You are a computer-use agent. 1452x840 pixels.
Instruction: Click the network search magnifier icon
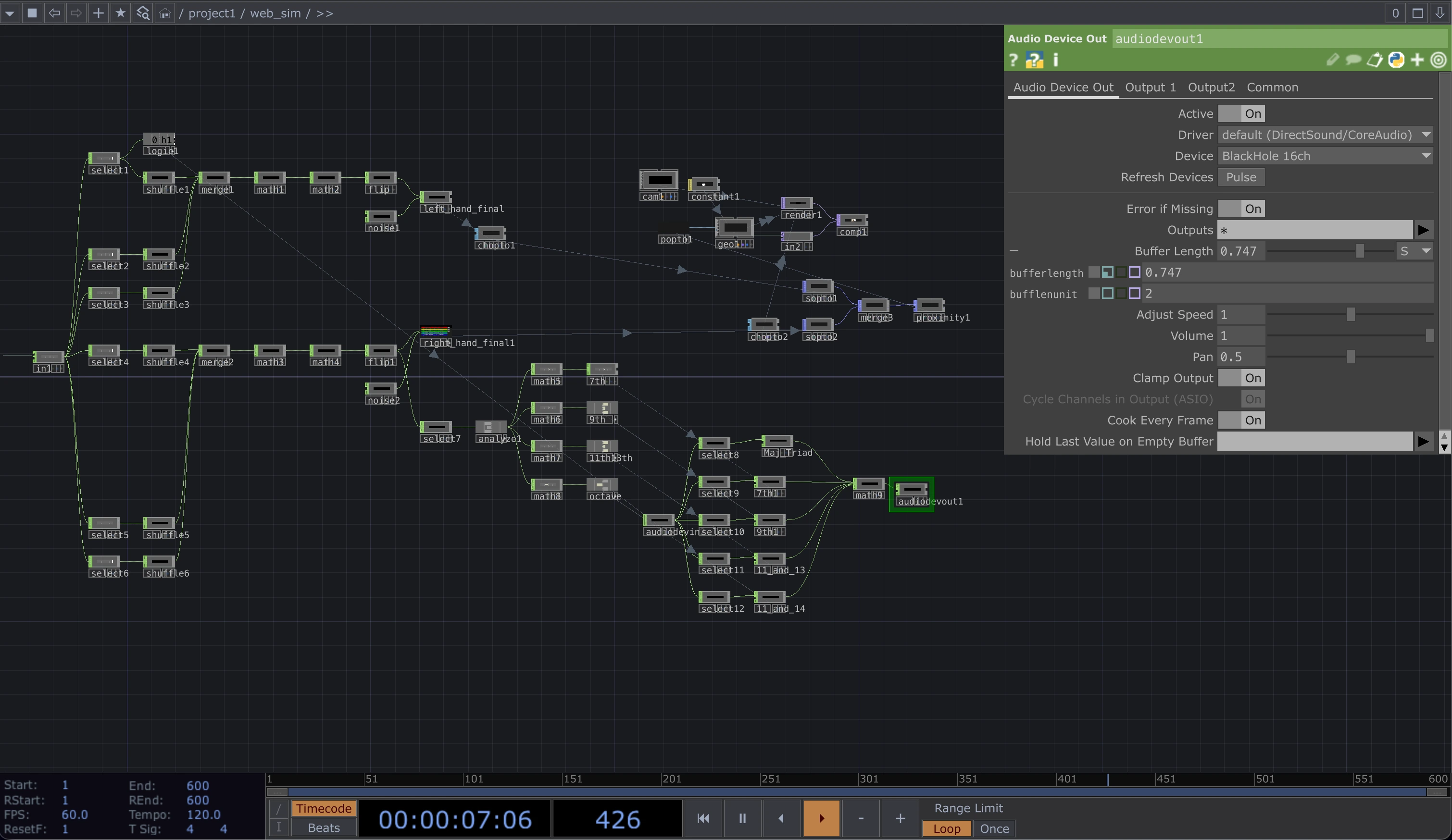pyautogui.click(x=143, y=12)
